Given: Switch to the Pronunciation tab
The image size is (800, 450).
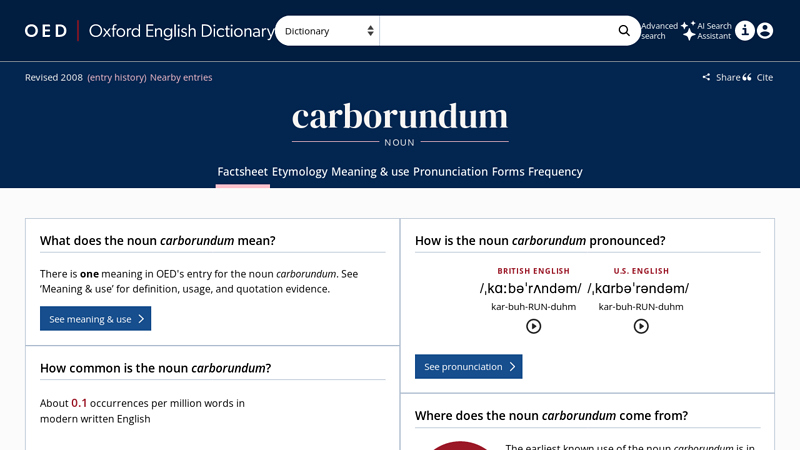Looking at the screenshot, I should (x=451, y=171).
